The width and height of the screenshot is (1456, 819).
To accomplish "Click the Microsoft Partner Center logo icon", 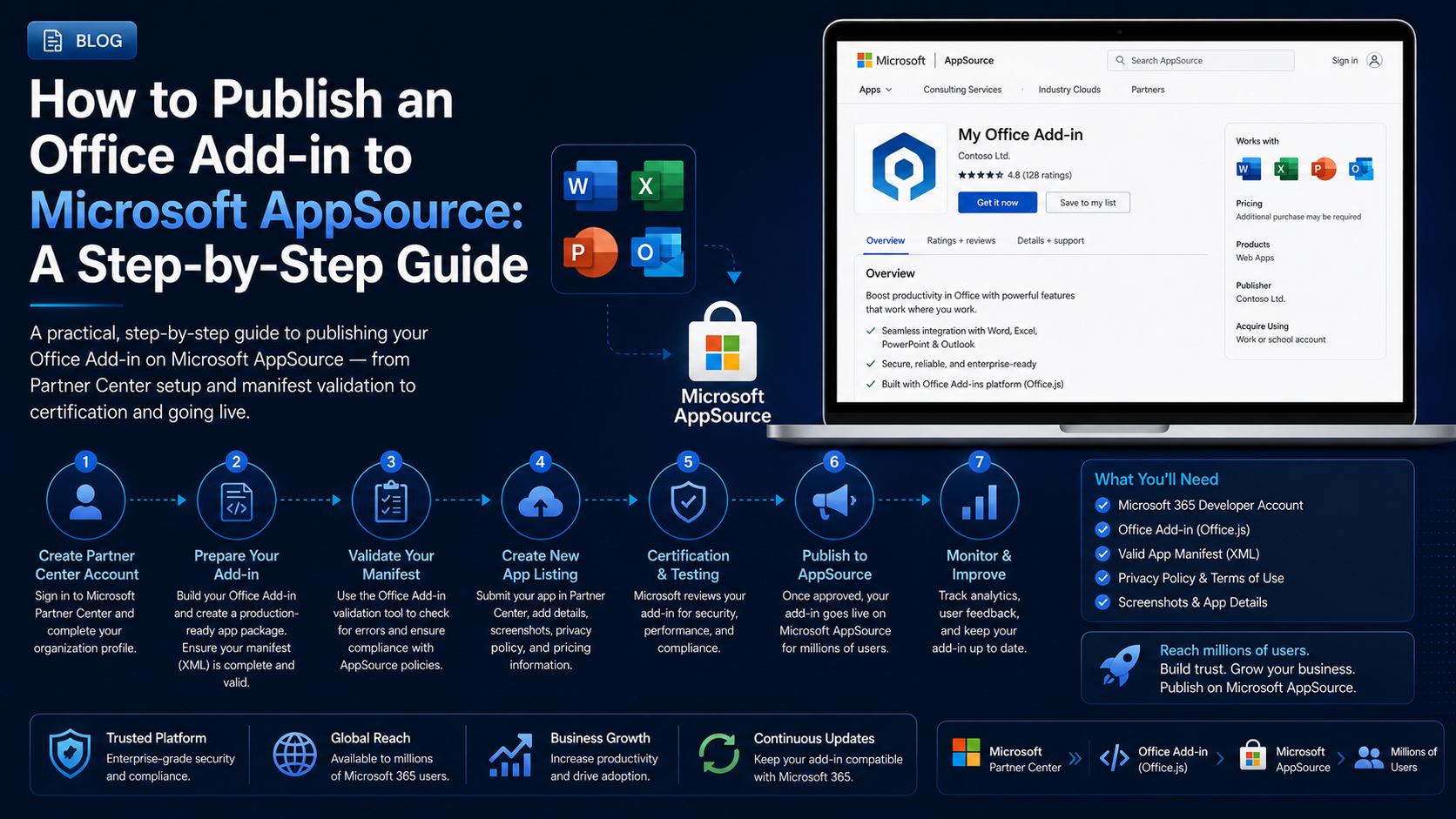I will coord(966,752).
